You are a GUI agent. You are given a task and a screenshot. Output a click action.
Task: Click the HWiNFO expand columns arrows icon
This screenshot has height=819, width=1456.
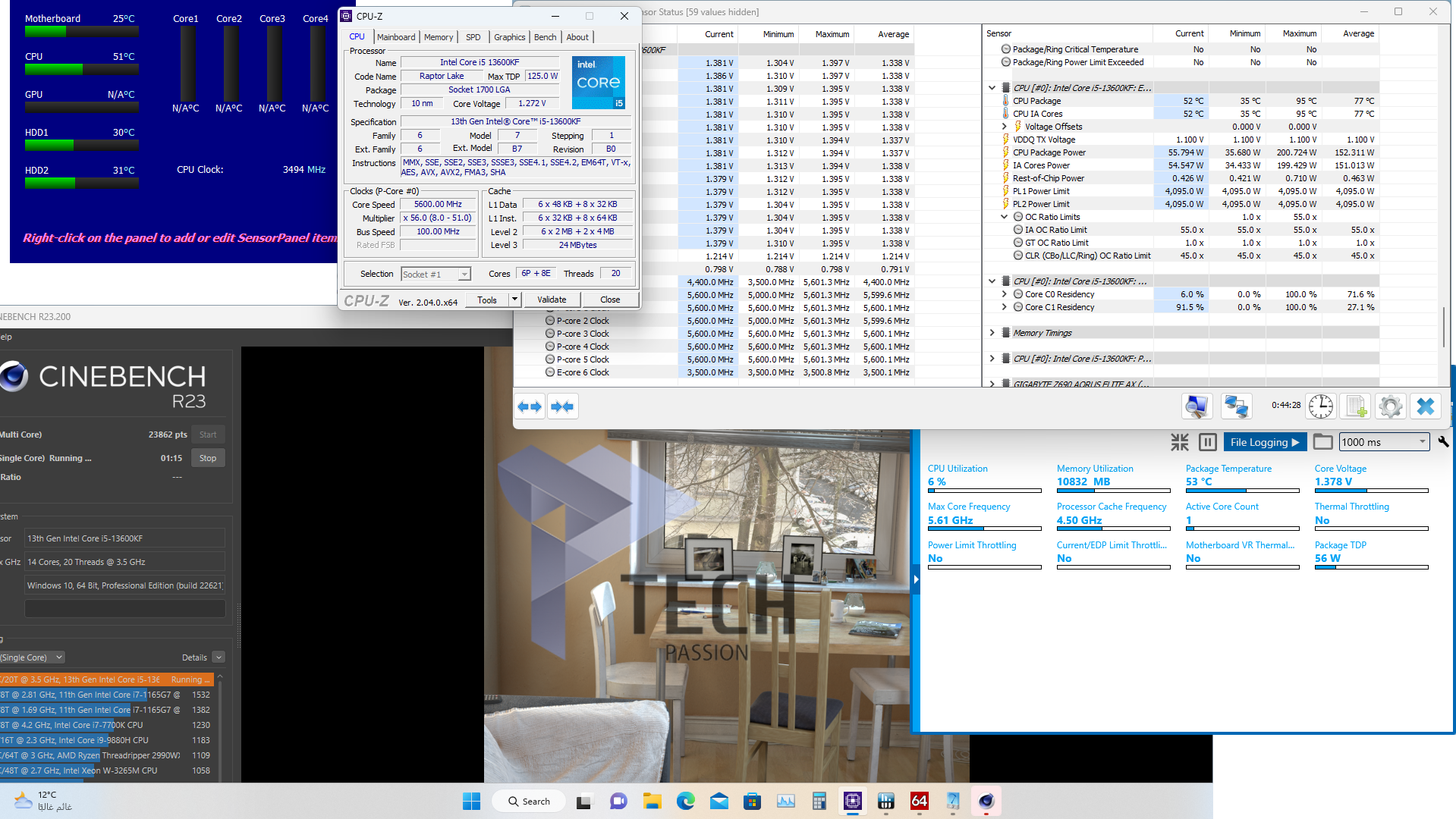click(530, 407)
